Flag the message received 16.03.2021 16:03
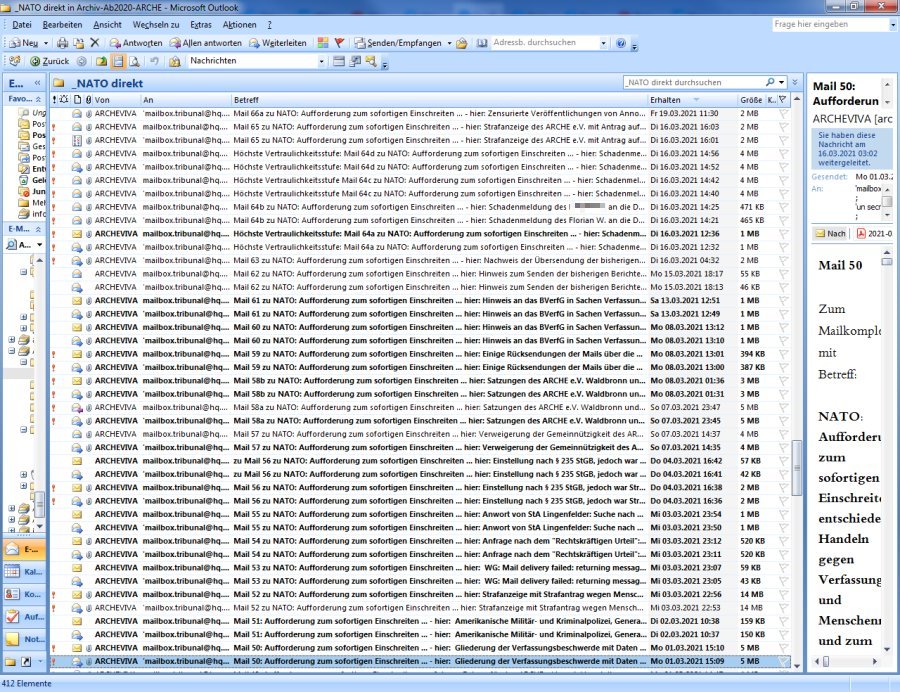Image resolution: width=900 pixels, height=692 pixels. tap(783, 127)
